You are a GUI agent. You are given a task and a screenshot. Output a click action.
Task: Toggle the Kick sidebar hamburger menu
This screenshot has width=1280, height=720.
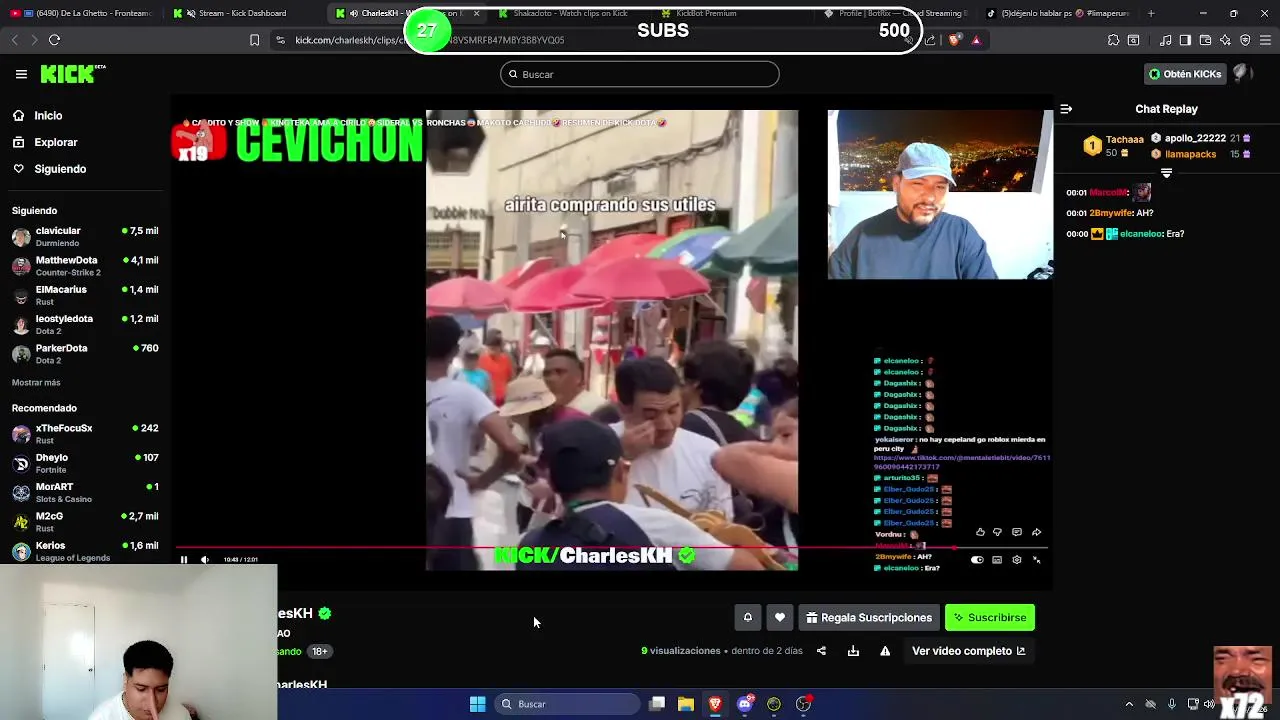21,74
